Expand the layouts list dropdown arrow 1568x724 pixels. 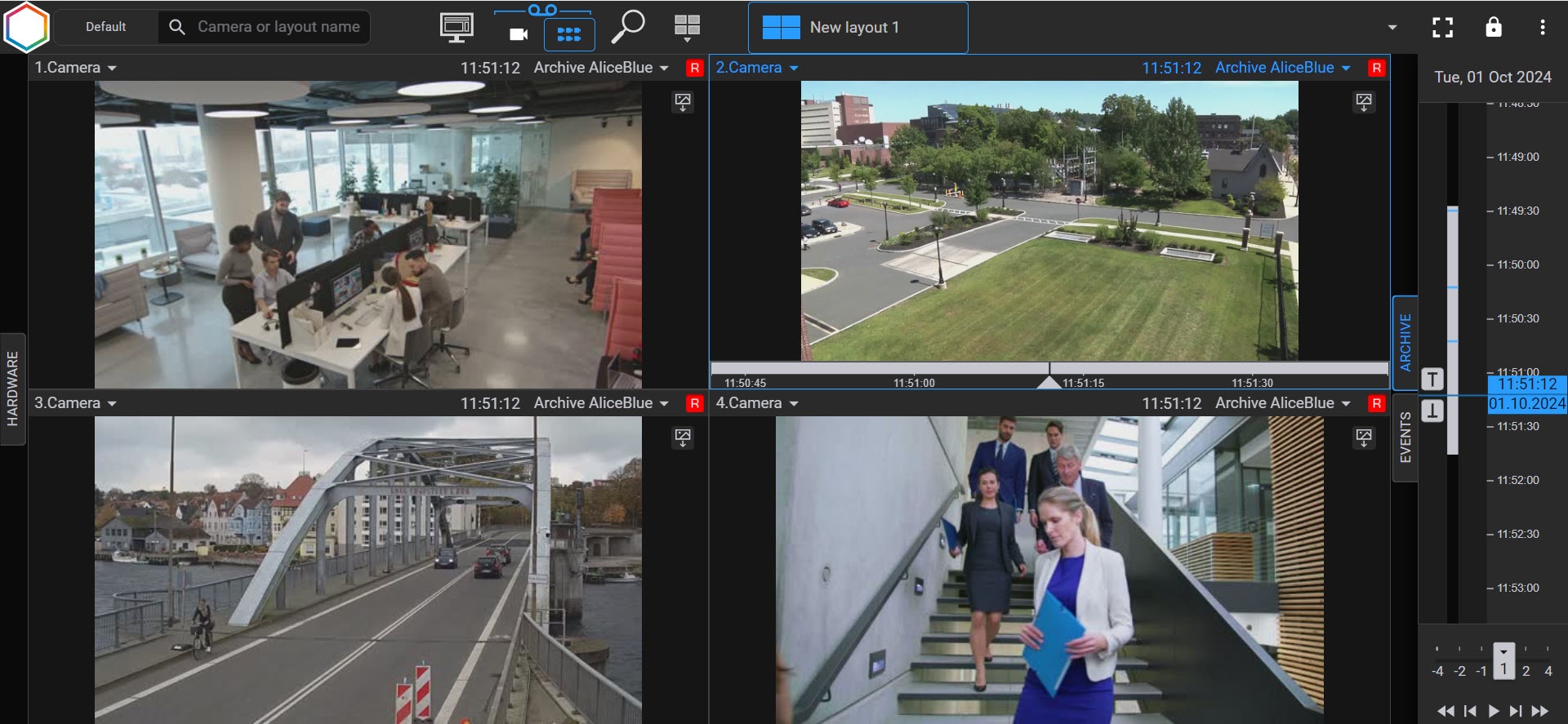coord(1392,28)
